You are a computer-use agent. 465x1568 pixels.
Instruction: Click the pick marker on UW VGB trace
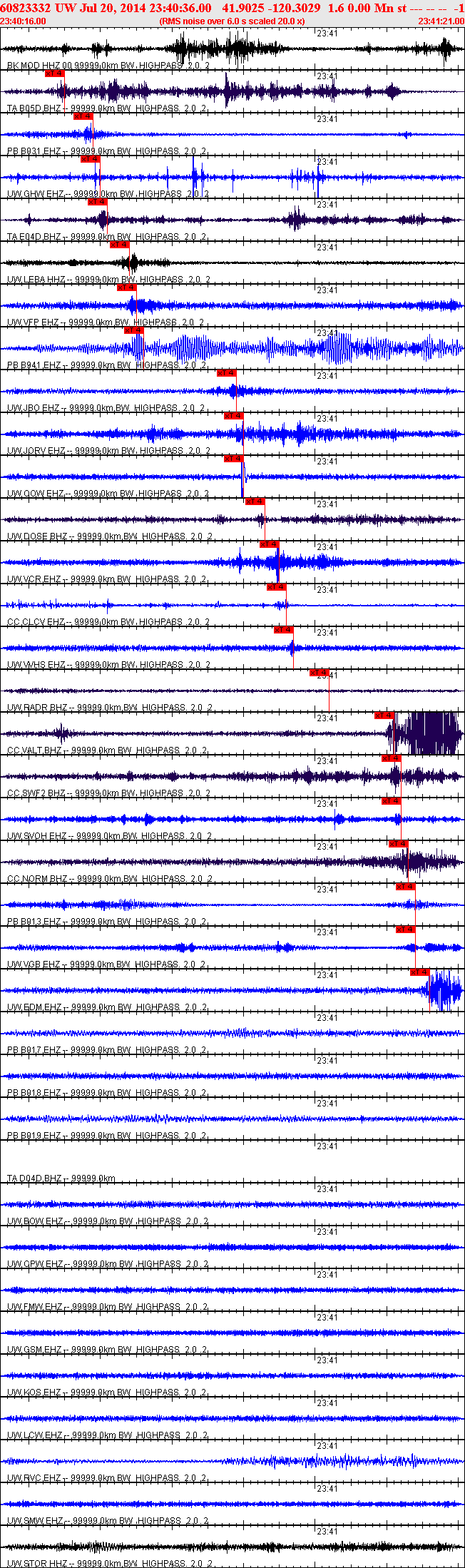tap(406, 930)
